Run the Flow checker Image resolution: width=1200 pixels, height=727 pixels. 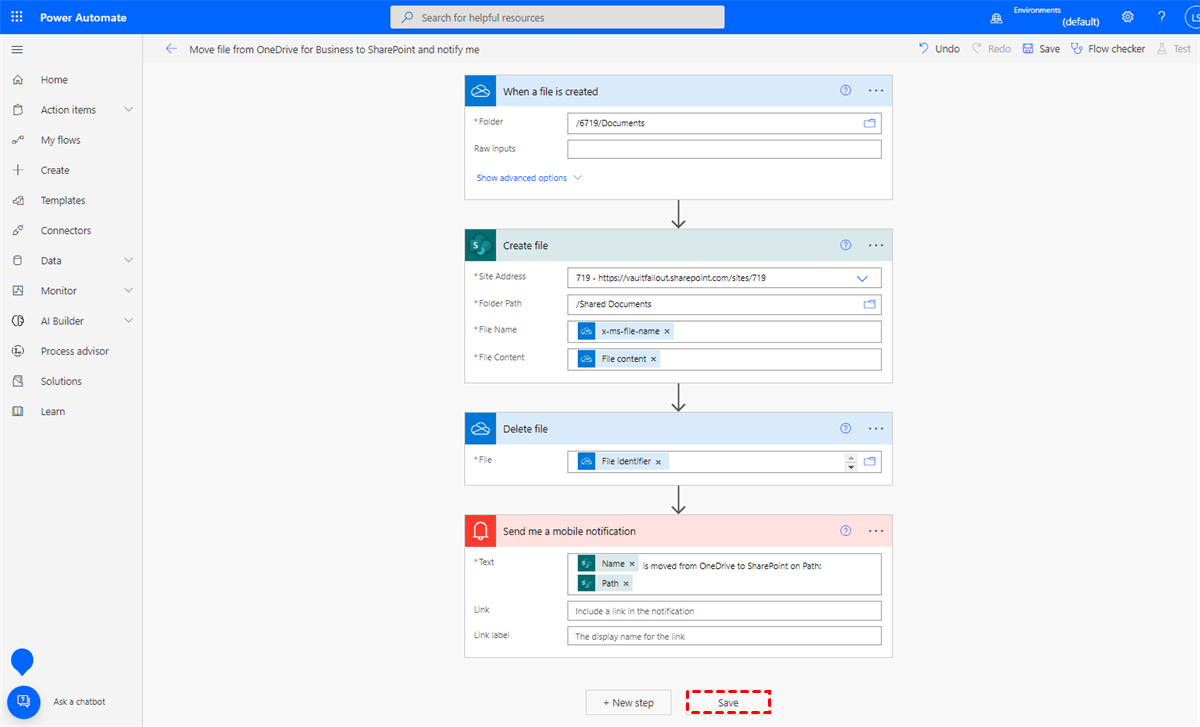(x=1108, y=48)
